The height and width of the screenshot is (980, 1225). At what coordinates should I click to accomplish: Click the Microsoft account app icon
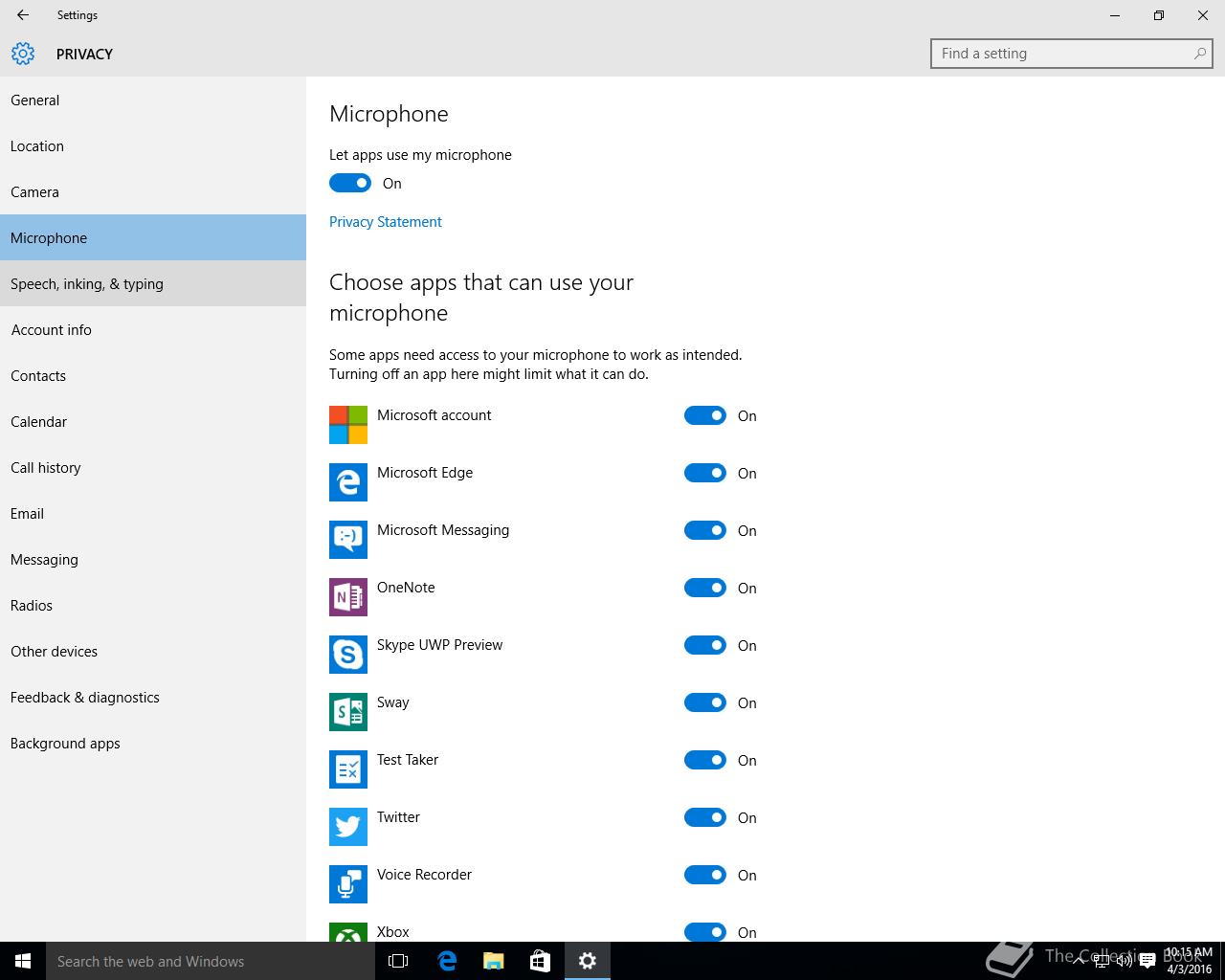[348, 425]
